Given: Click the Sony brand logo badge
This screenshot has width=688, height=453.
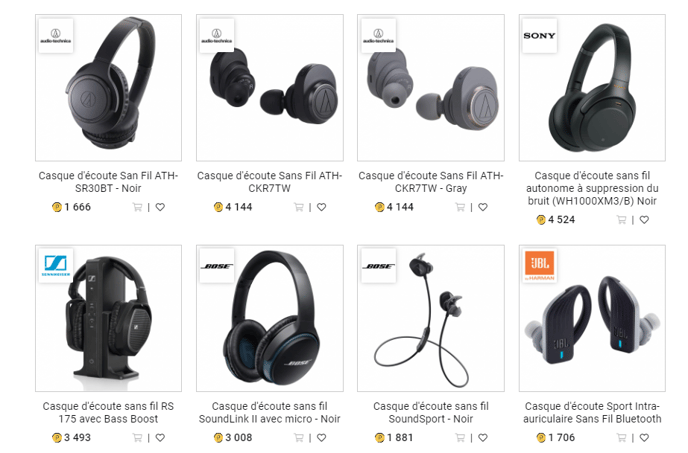Looking at the screenshot, I should pos(539,36).
